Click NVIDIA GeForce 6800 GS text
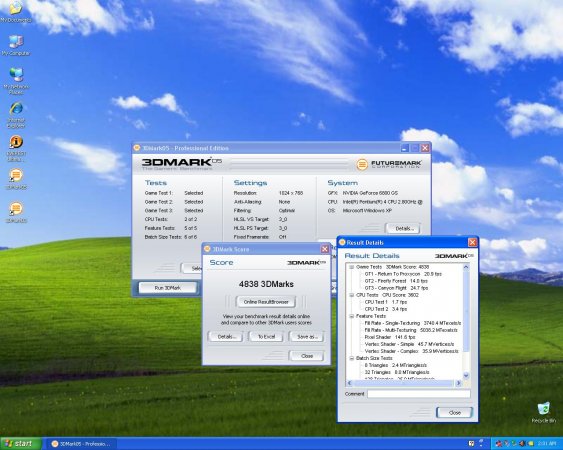563x450 pixels. (370, 193)
